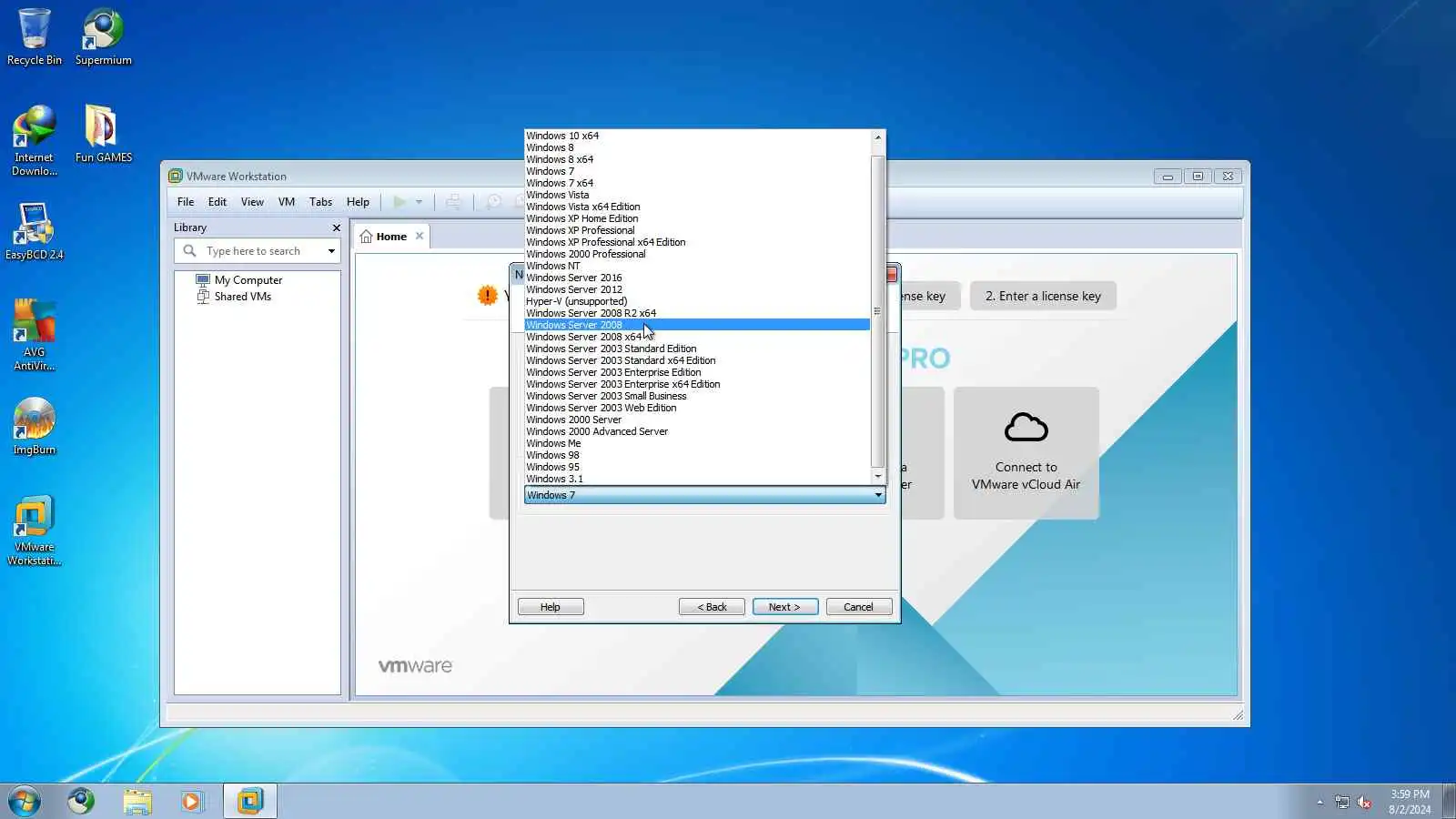
Task: Click the dropdown list's scroll up arrow
Action: [878, 137]
